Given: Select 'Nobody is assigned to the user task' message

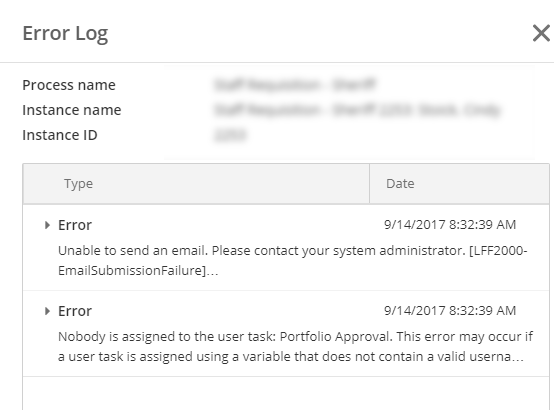Looking at the screenshot, I should (295, 346).
